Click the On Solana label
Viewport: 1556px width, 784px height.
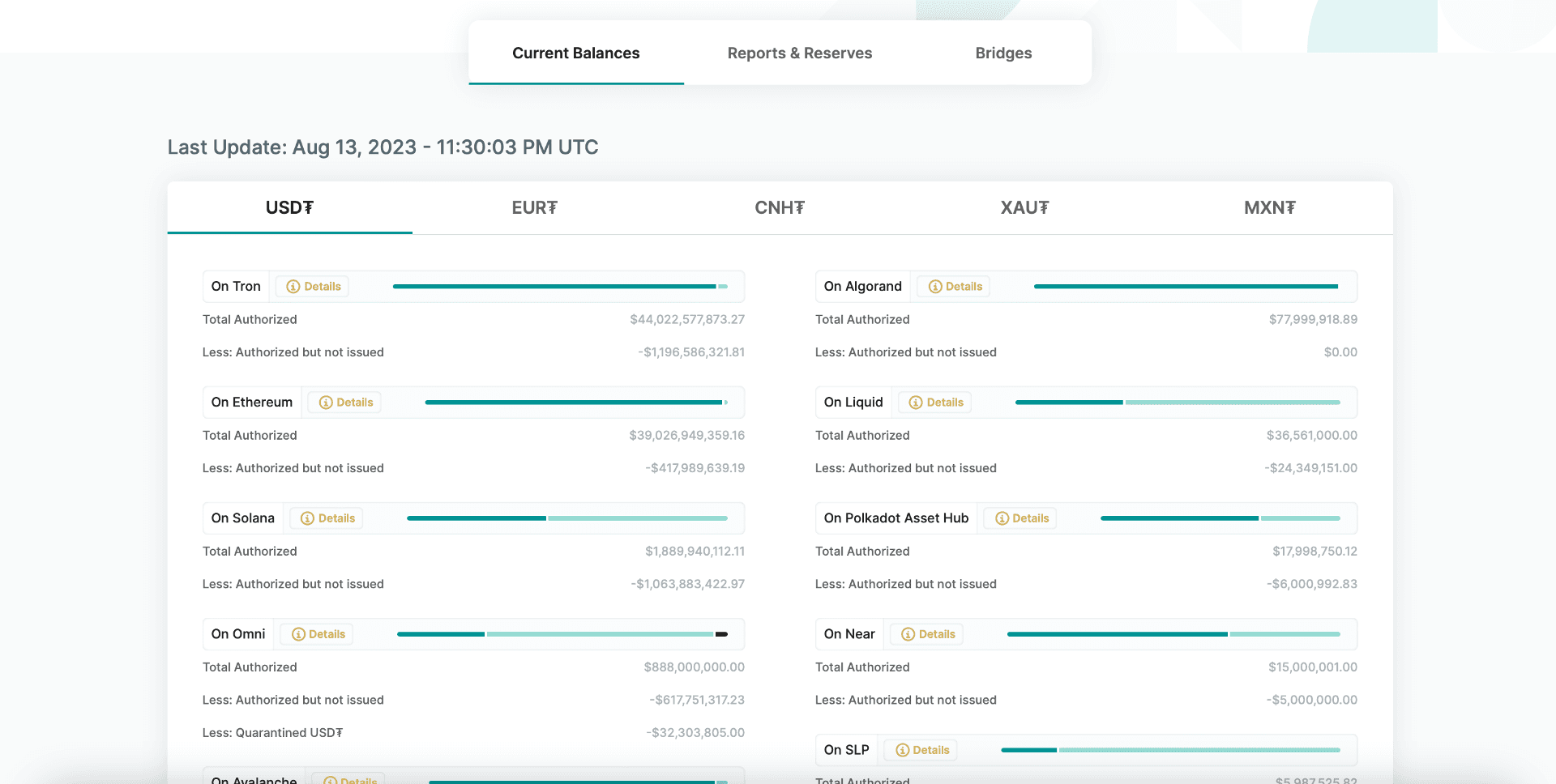243,518
